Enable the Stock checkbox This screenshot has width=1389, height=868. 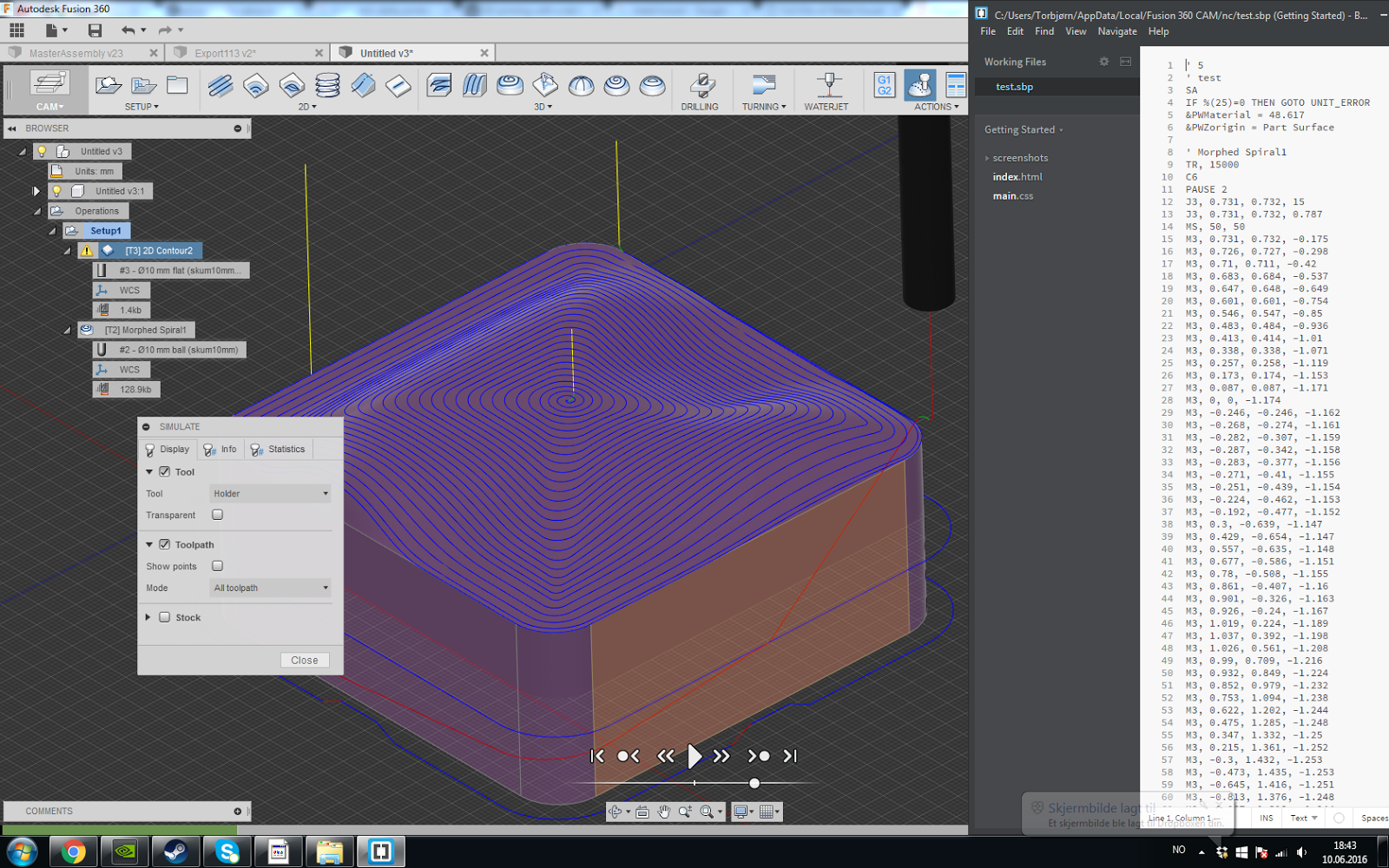pos(165,617)
